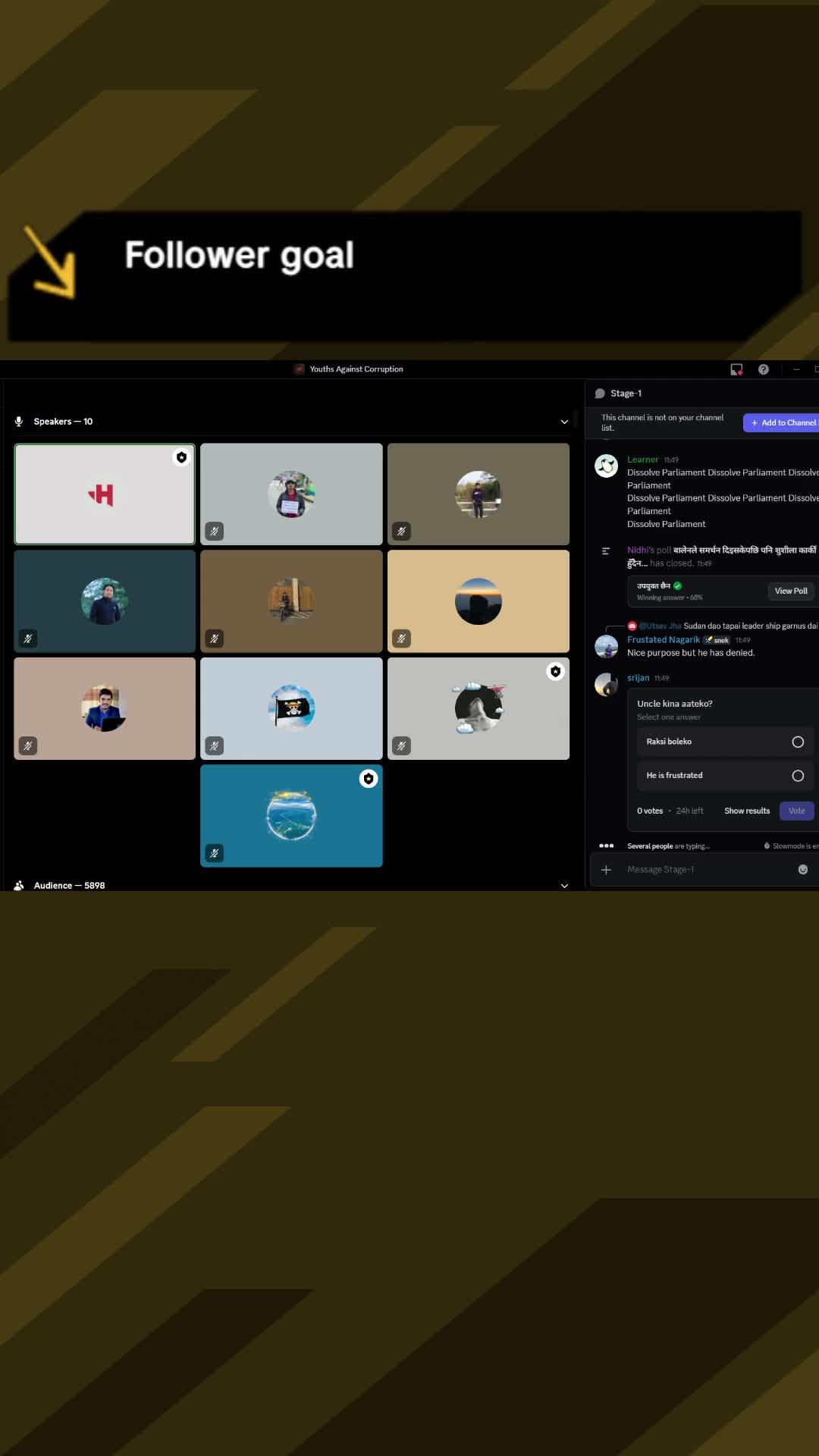Click the moderator badge on H speaker tile
The width and height of the screenshot is (819, 1456).
pyautogui.click(x=181, y=457)
